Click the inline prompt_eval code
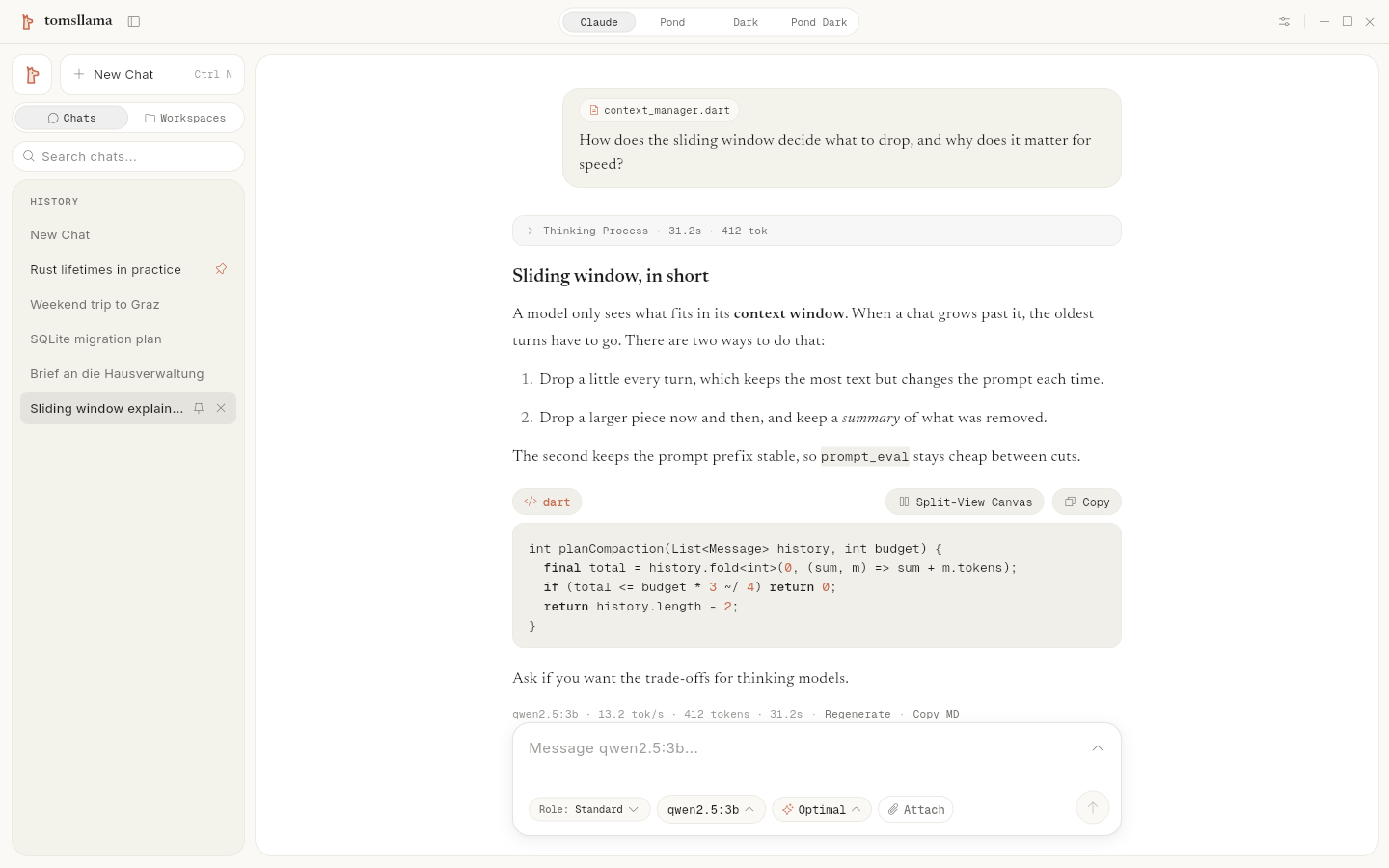The image size is (1389, 868). pos(865,456)
